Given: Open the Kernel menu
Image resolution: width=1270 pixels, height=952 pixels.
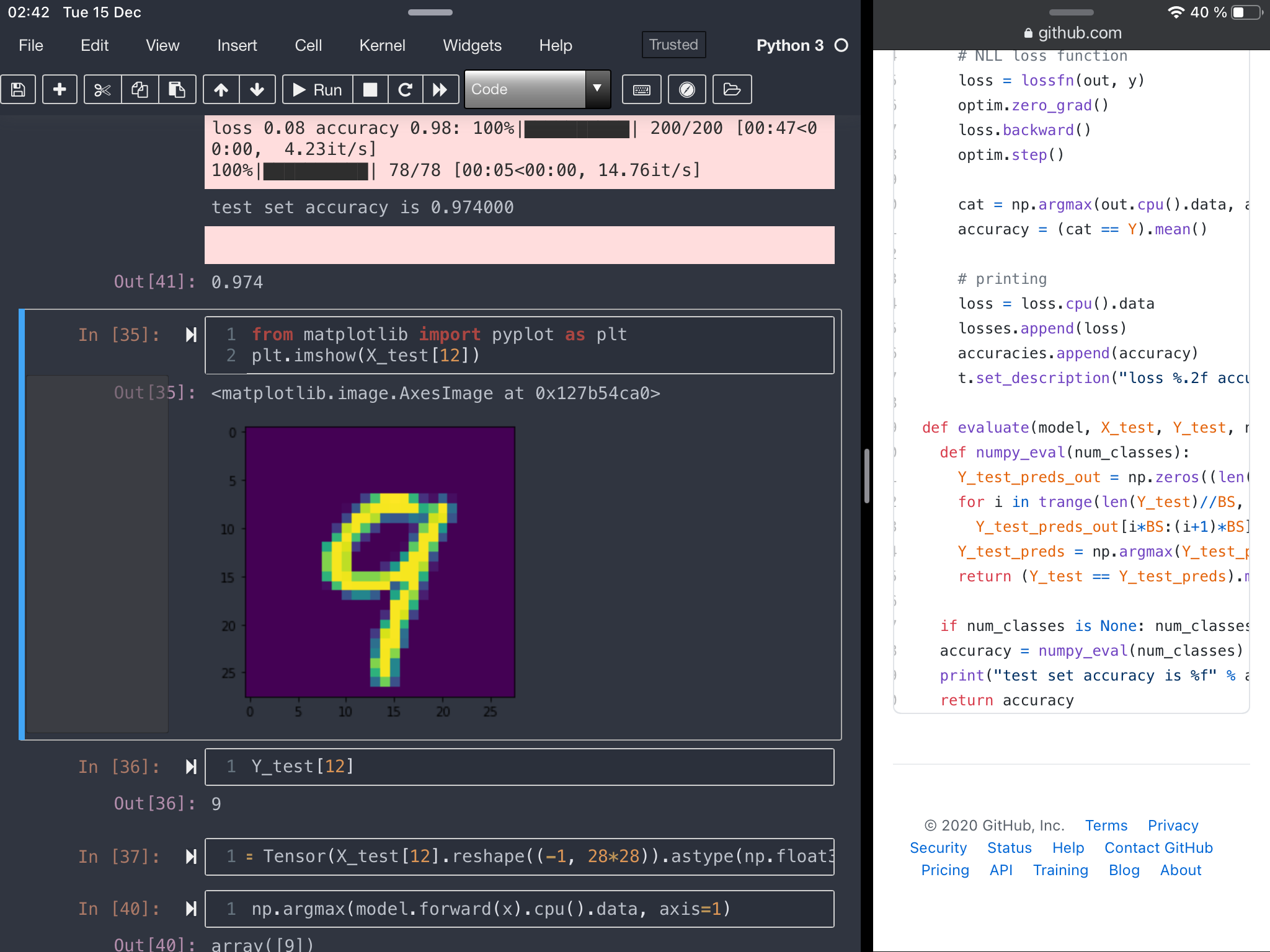Looking at the screenshot, I should pyautogui.click(x=382, y=45).
